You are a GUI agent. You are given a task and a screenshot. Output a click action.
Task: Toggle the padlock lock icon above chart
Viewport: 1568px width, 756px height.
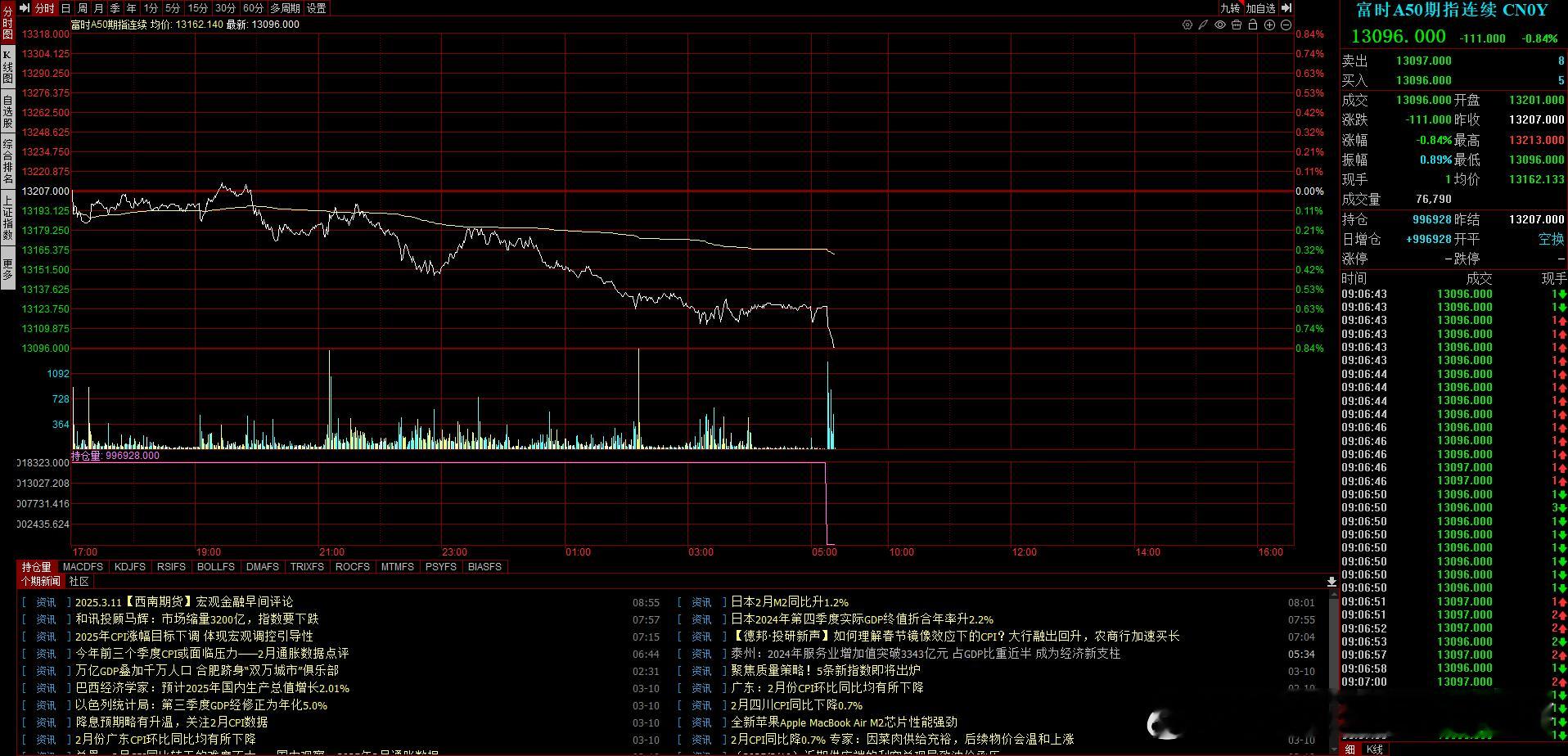pyautogui.click(x=1253, y=25)
